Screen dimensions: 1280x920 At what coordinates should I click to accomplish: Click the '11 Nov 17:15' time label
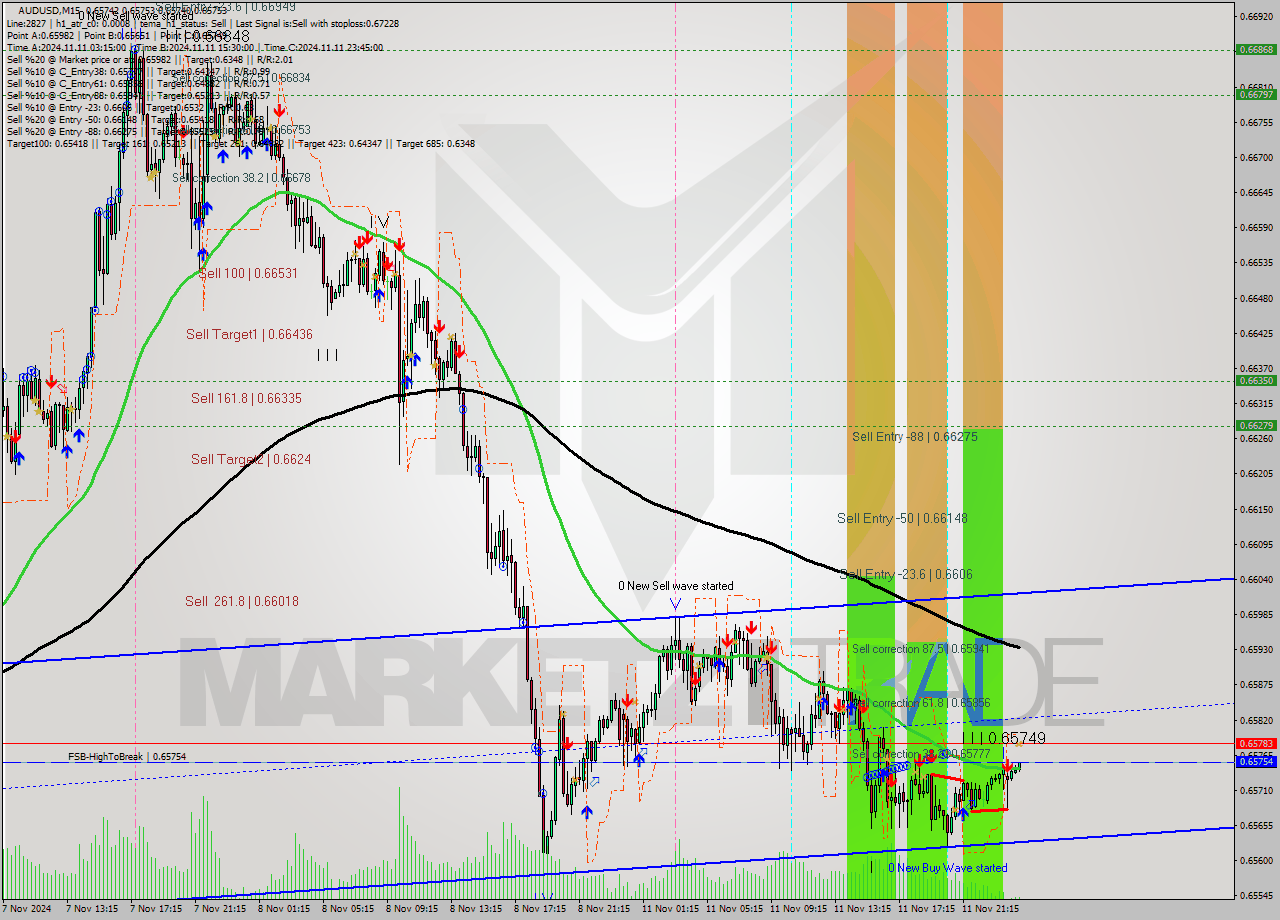pos(926,909)
